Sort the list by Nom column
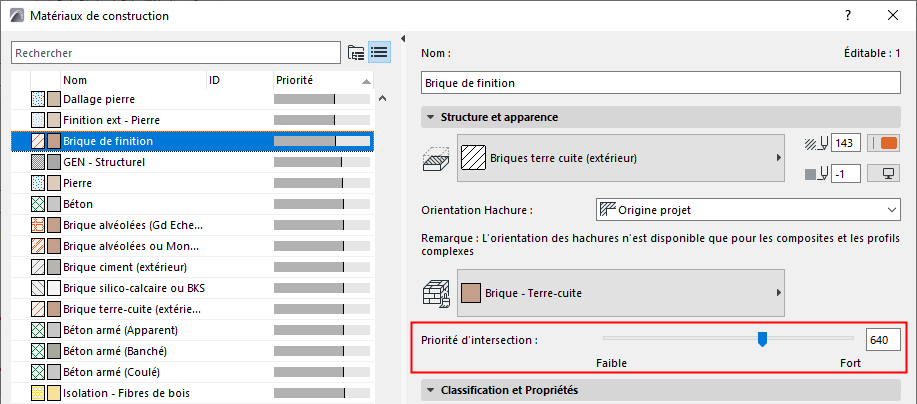This screenshot has height=404, width=917. click(130, 79)
